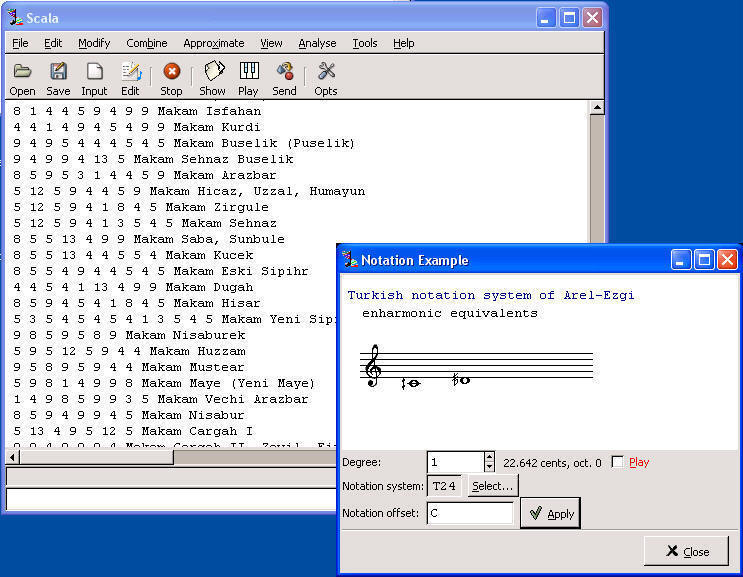The width and height of the screenshot is (743, 577).
Task: Minimize the Scala main window
Action: 546,18
